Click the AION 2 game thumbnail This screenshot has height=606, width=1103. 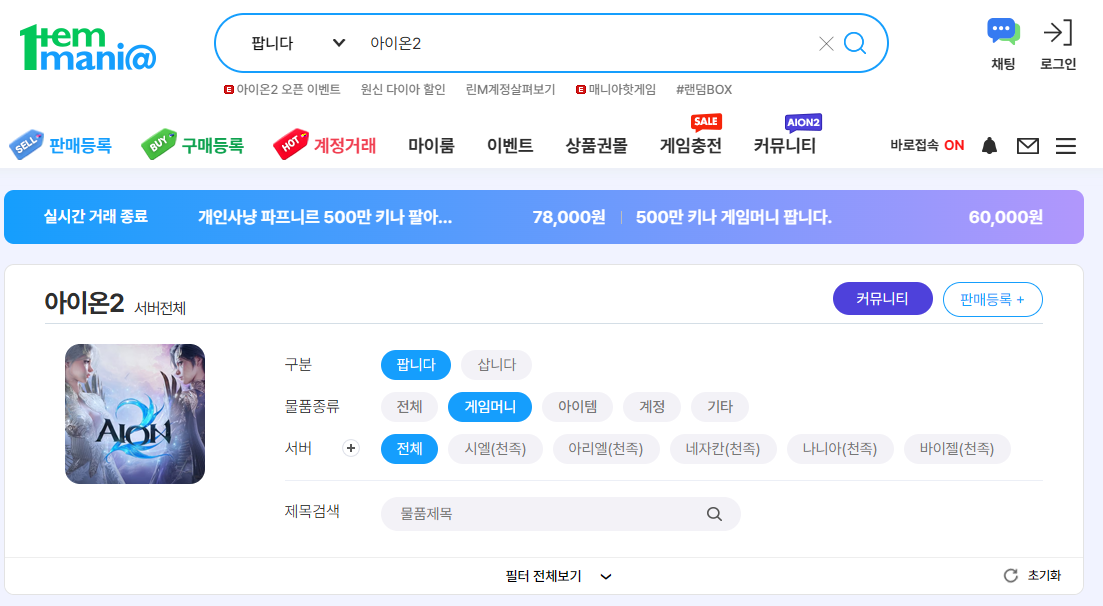tap(135, 414)
